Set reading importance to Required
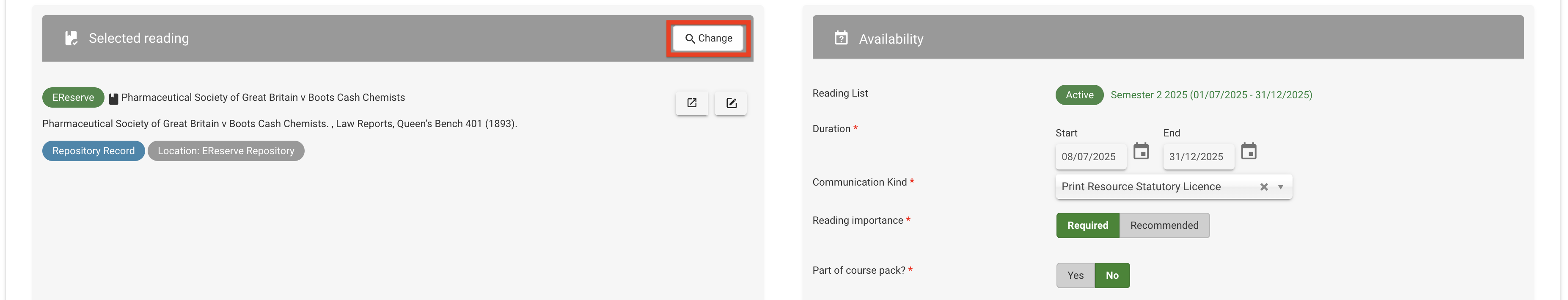 [x=1087, y=225]
